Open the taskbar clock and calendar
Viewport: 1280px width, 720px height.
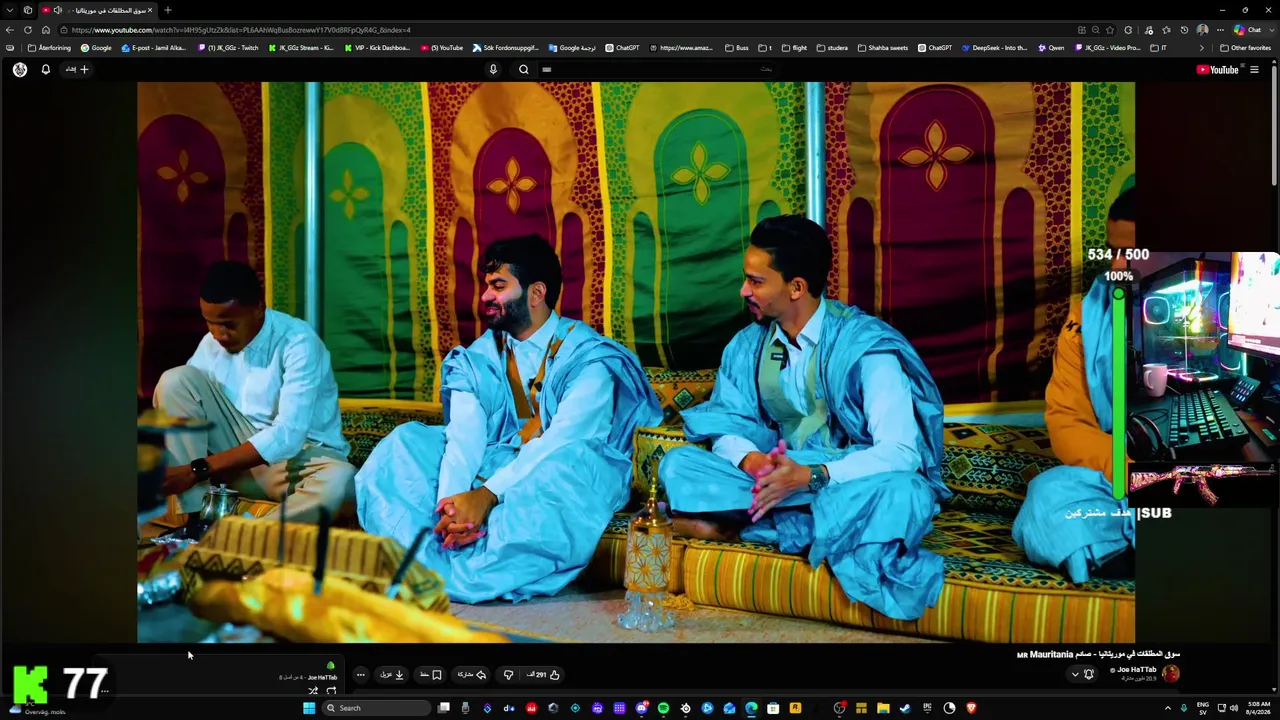[1258, 708]
